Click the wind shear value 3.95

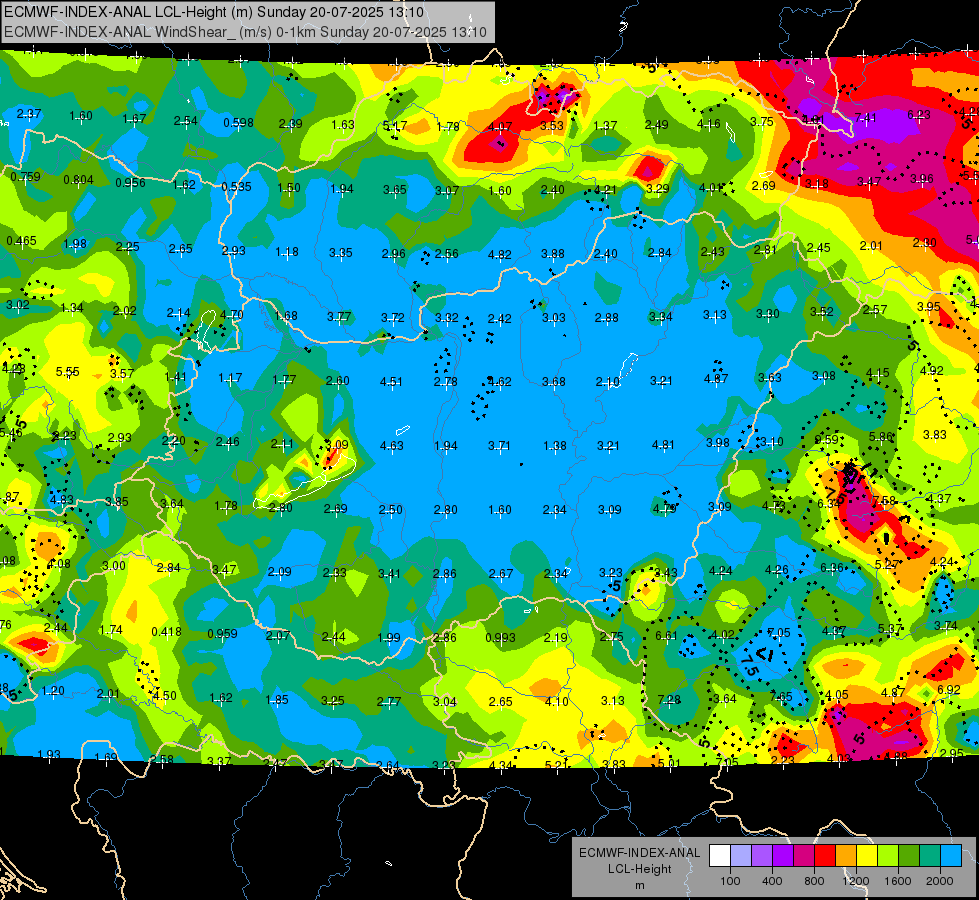[928, 307]
